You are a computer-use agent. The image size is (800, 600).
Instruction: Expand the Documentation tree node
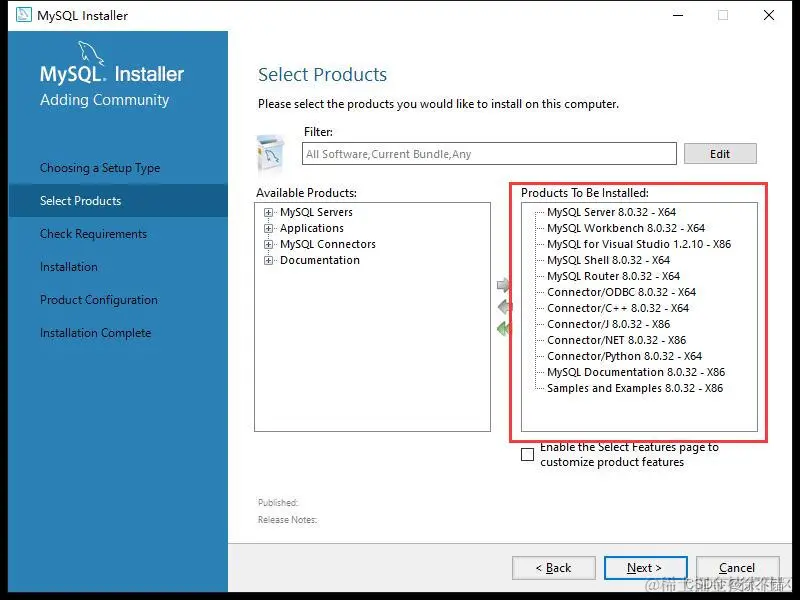point(268,260)
